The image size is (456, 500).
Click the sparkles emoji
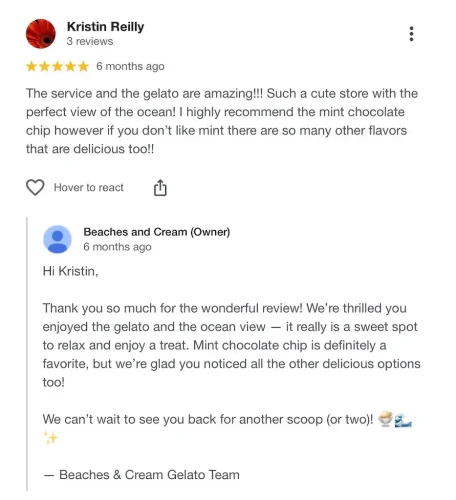pyautogui.click(x=51, y=438)
